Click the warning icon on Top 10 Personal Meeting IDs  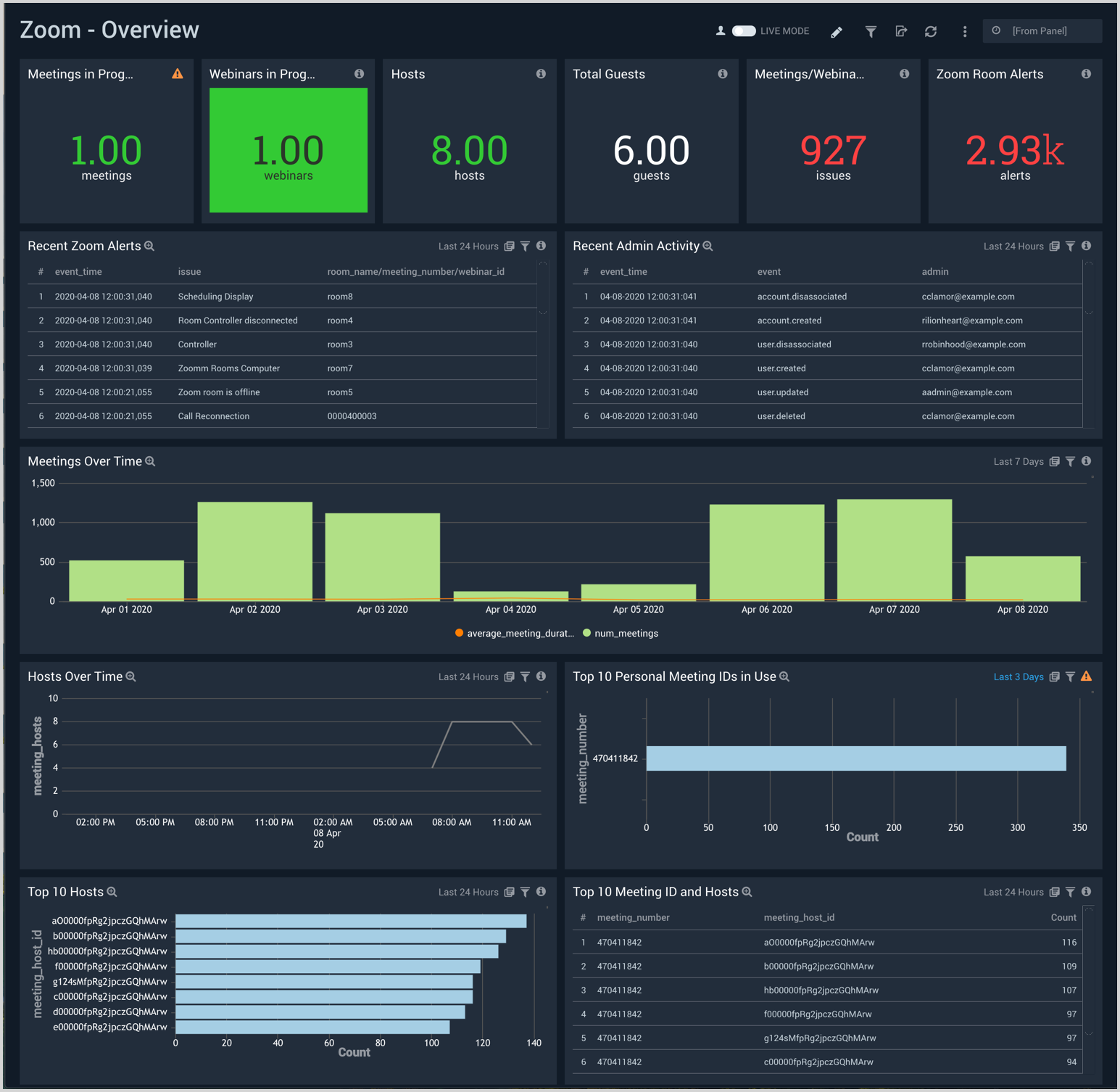point(1087,677)
